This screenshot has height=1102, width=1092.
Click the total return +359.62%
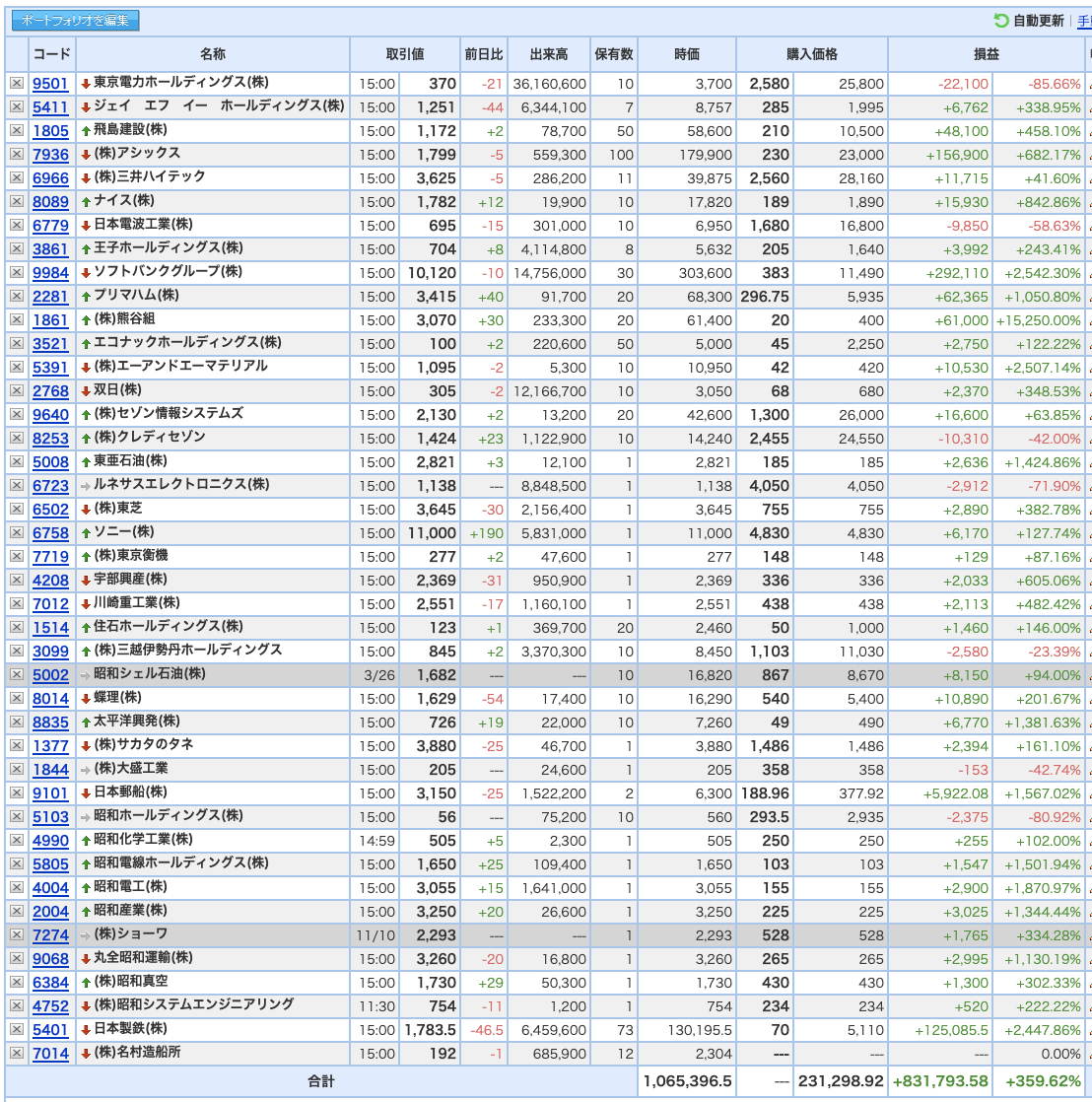1043,1081
